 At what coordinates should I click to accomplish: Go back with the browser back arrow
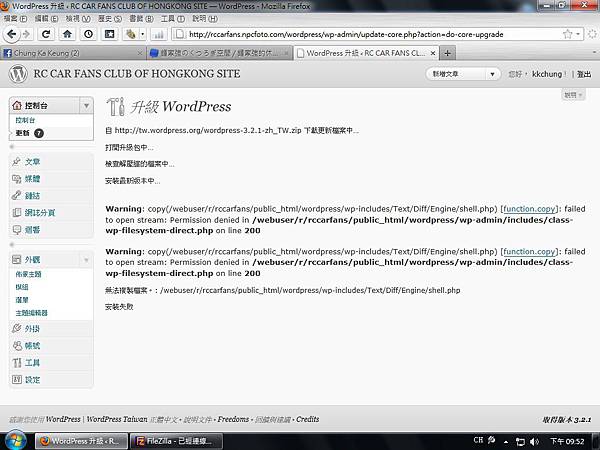11,34
